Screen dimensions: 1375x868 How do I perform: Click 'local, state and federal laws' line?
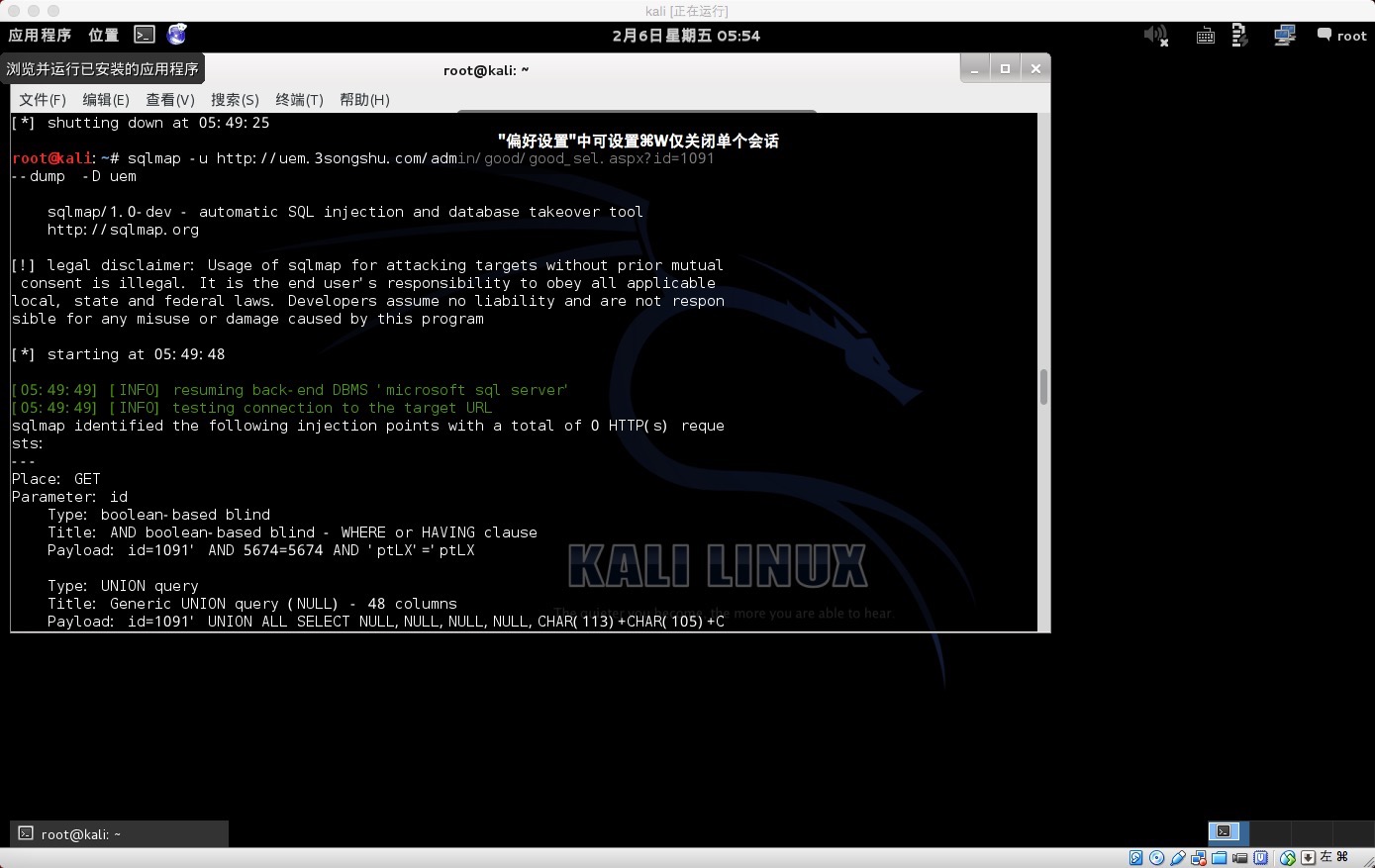tap(368, 301)
